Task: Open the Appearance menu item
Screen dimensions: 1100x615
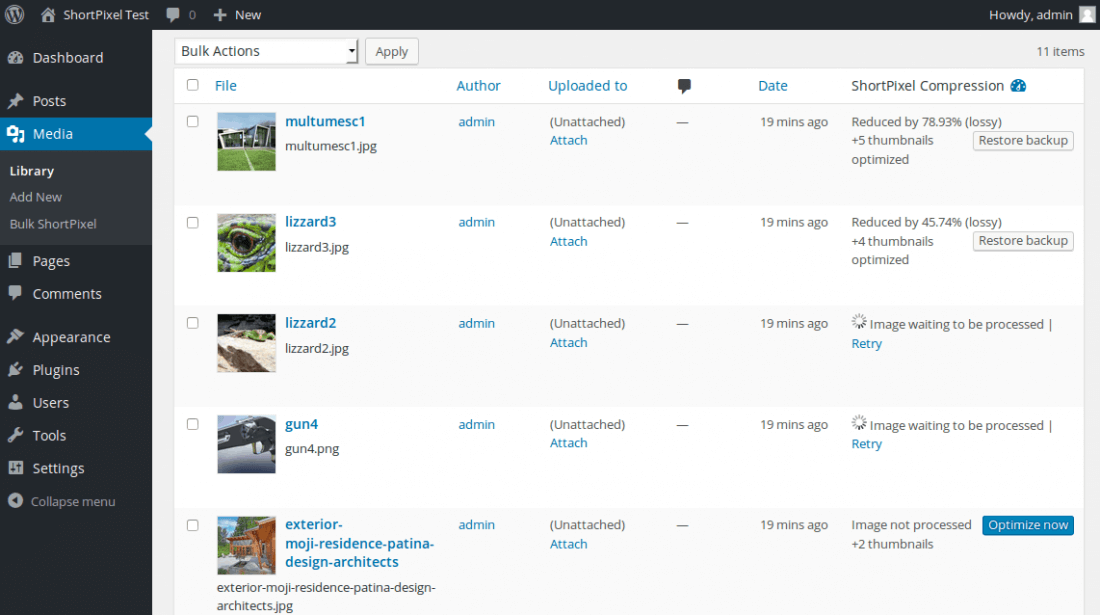Action: click(x=76, y=337)
